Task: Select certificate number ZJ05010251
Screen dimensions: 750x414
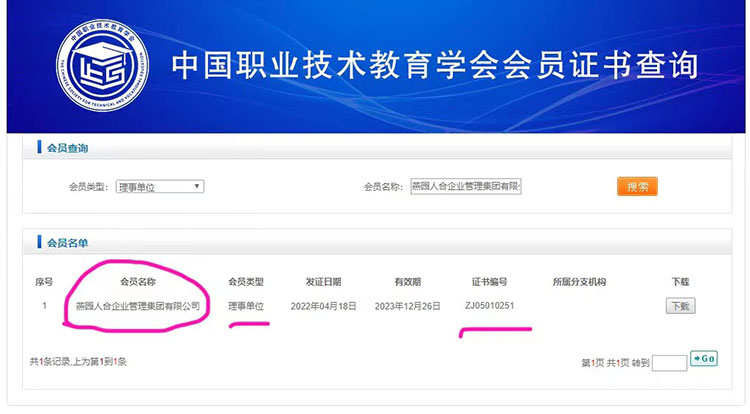Action: [489, 305]
